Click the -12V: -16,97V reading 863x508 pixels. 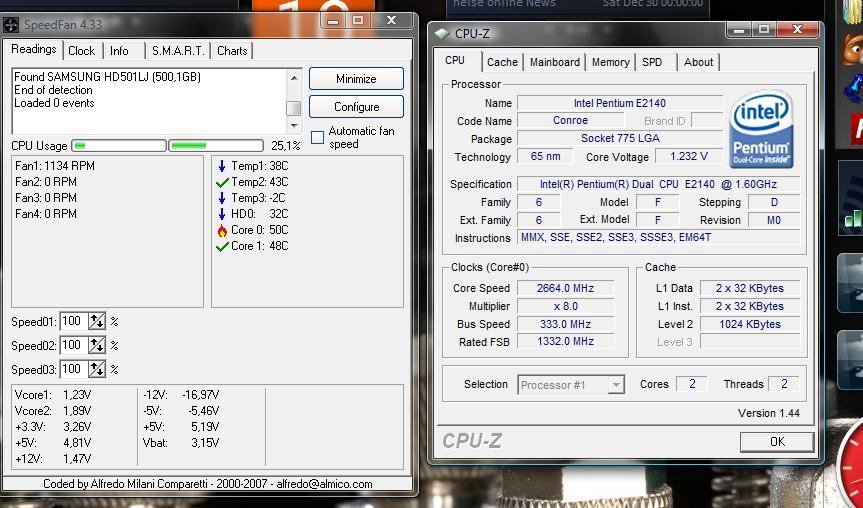point(181,395)
